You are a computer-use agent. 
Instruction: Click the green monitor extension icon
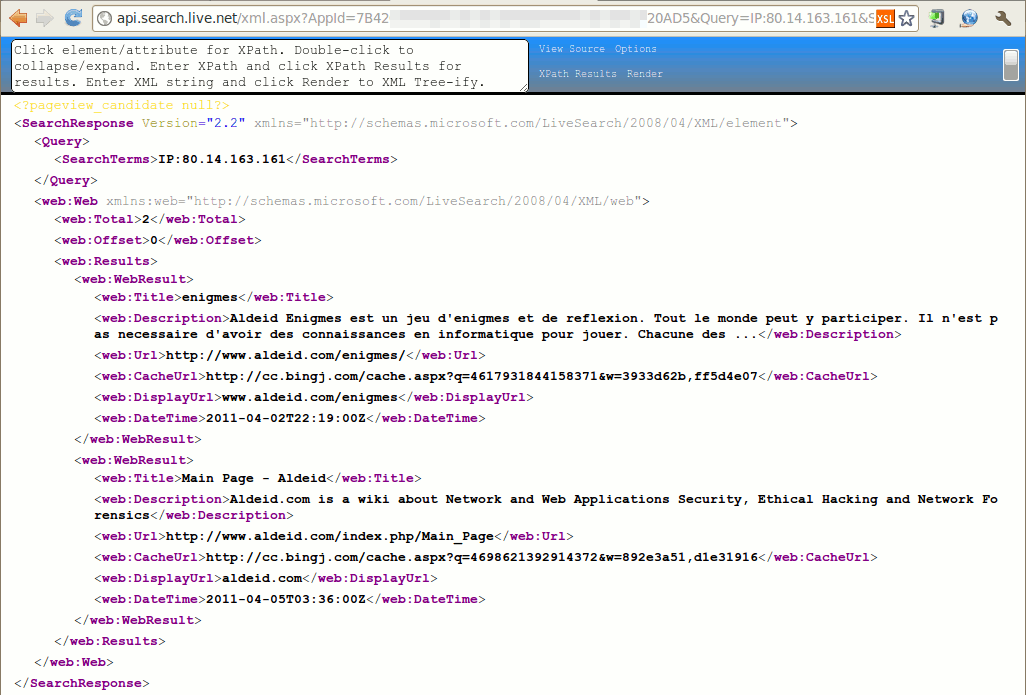point(937,18)
